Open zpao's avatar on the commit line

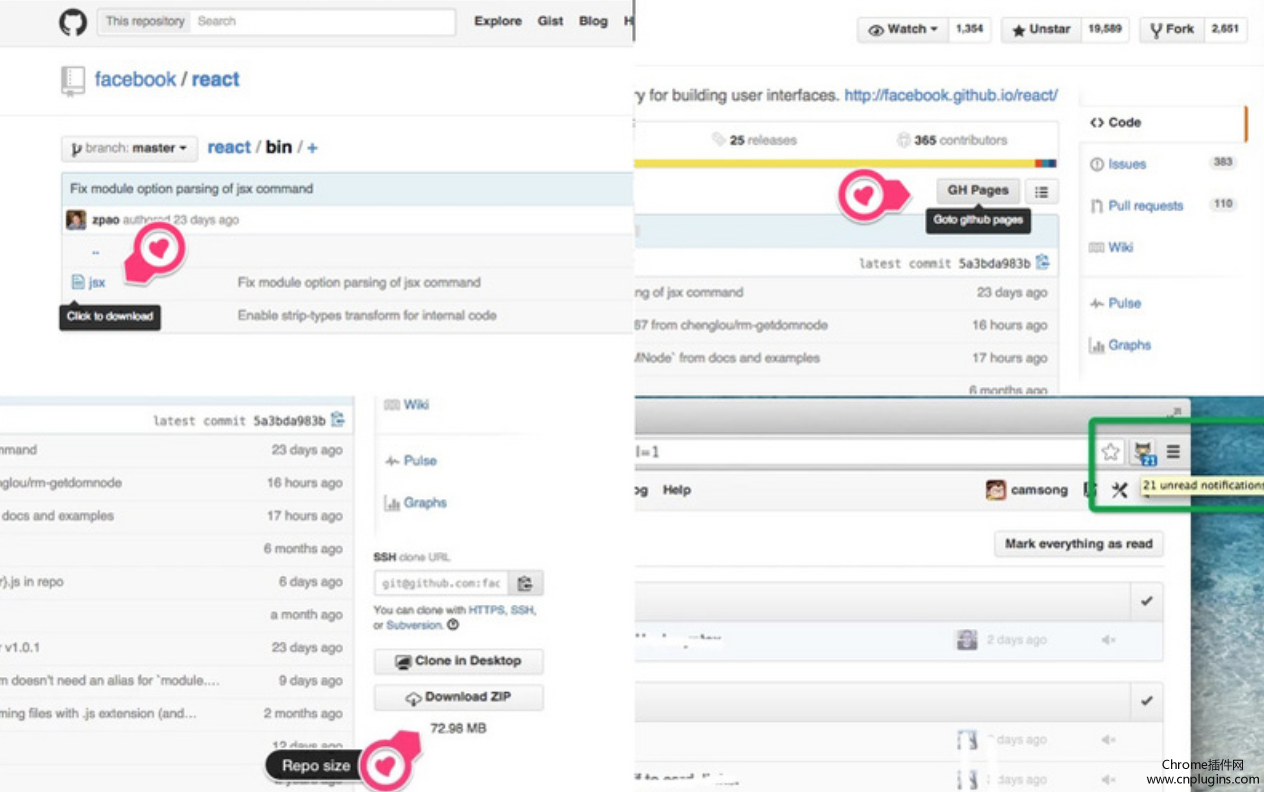75,220
